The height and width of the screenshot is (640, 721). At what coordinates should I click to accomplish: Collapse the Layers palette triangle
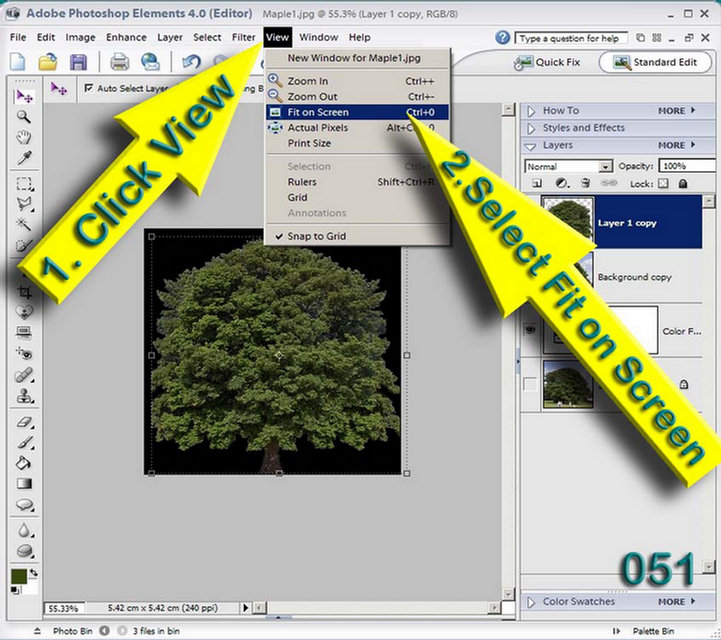[x=531, y=146]
